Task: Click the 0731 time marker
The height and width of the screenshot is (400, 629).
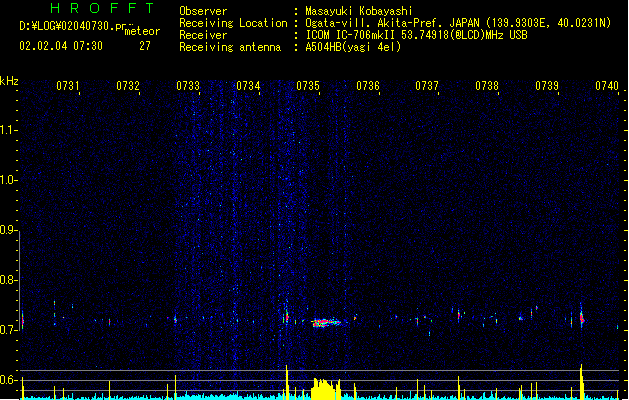Action: click(x=67, y=86)
